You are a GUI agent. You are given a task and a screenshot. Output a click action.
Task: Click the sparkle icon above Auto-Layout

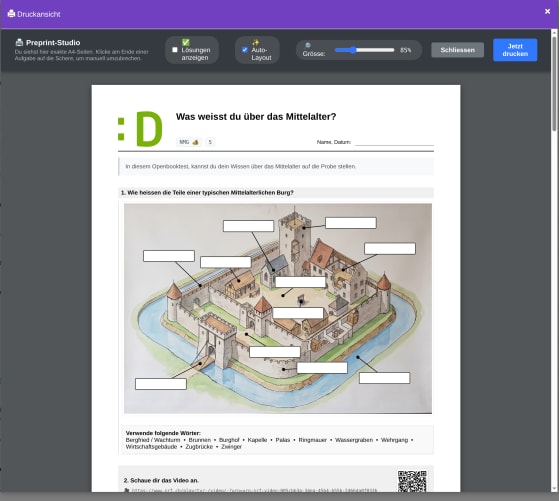pyautogui.click(x=256, y=42)
